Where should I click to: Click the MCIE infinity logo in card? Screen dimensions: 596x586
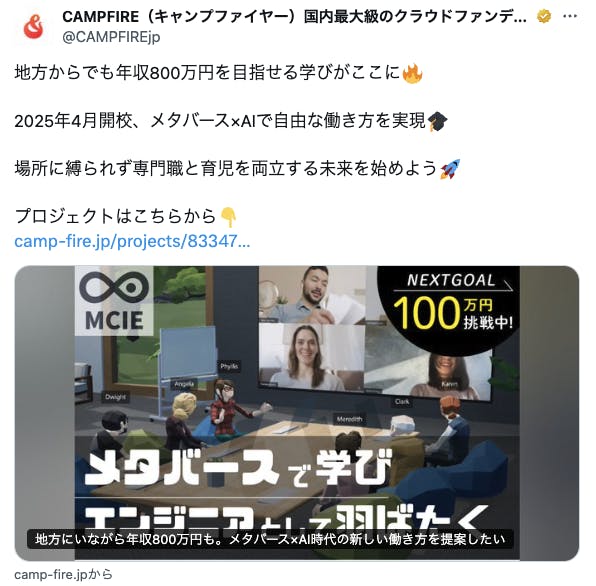(114, 301)
